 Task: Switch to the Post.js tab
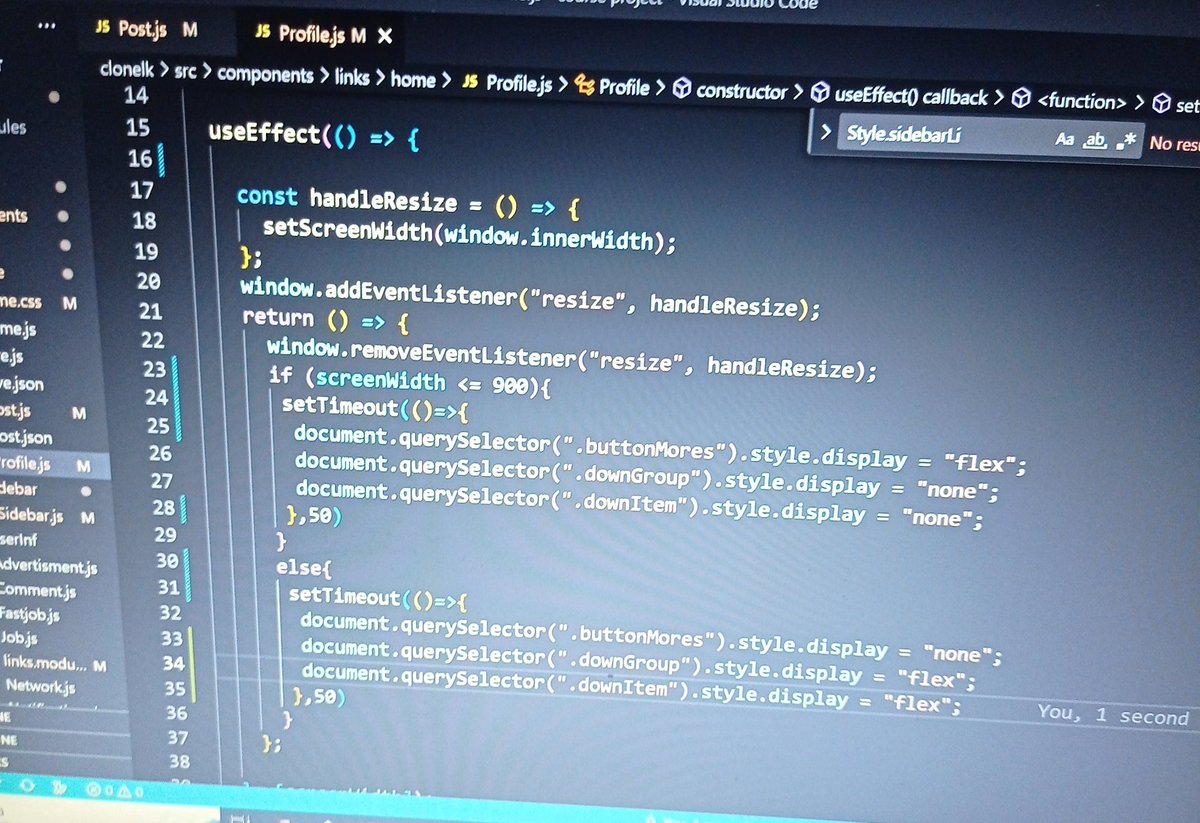click(150, 31)
